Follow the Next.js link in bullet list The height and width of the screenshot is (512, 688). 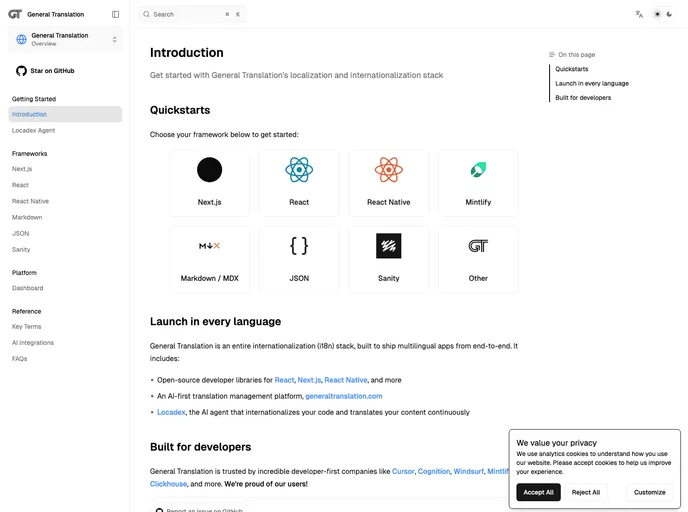pos(309,380)
